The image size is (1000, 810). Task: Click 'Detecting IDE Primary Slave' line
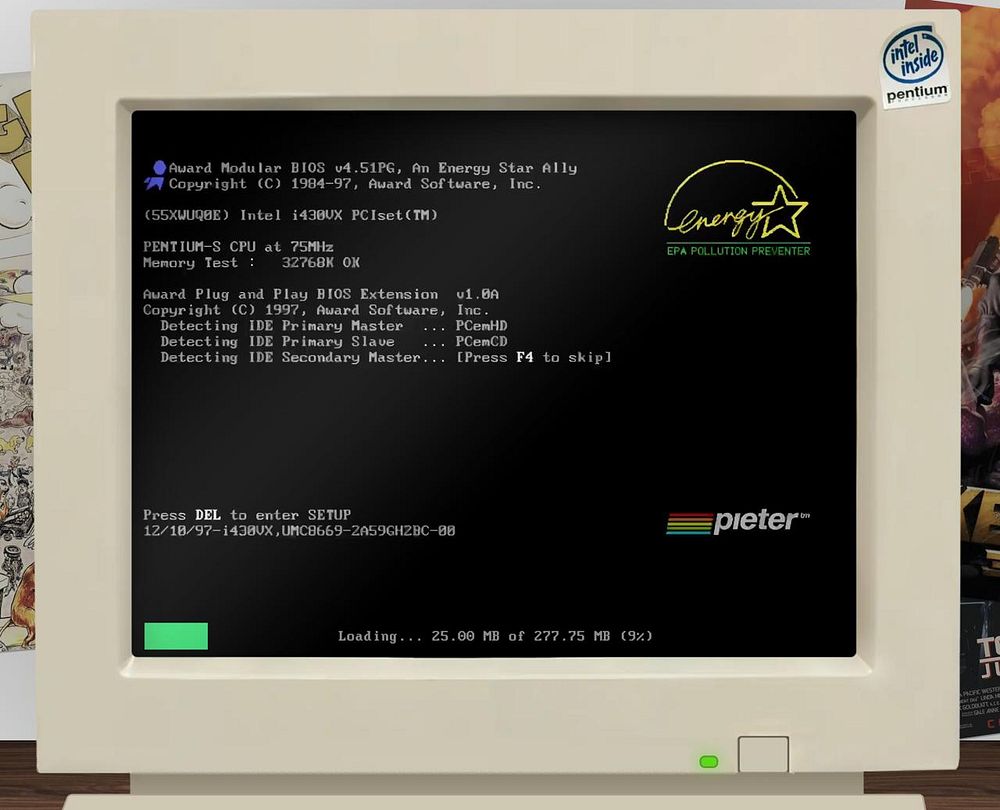[334, 341]
